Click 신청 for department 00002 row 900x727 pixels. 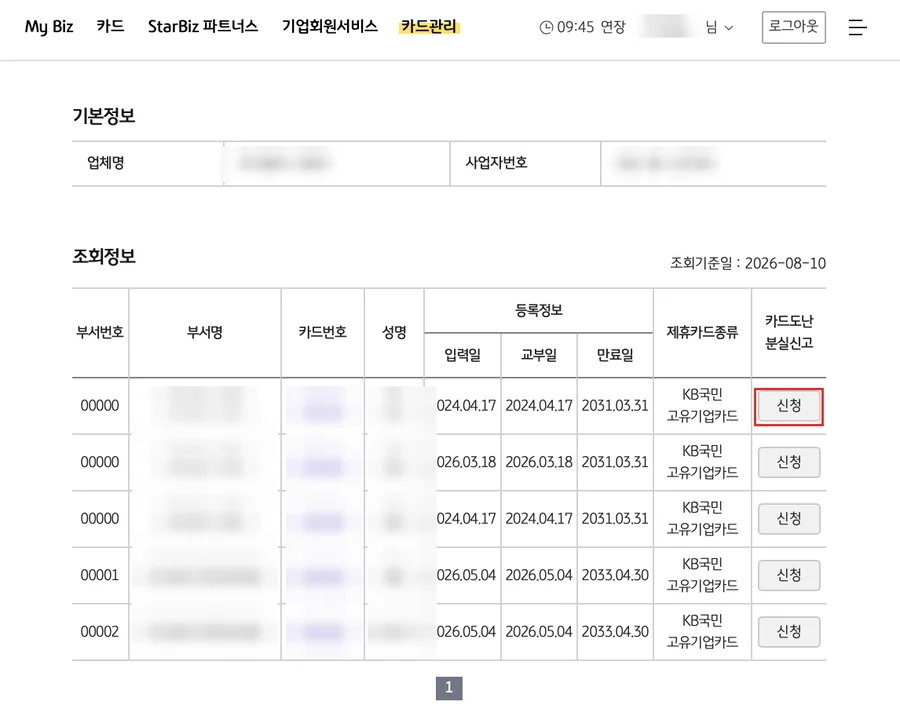[789, 632]
